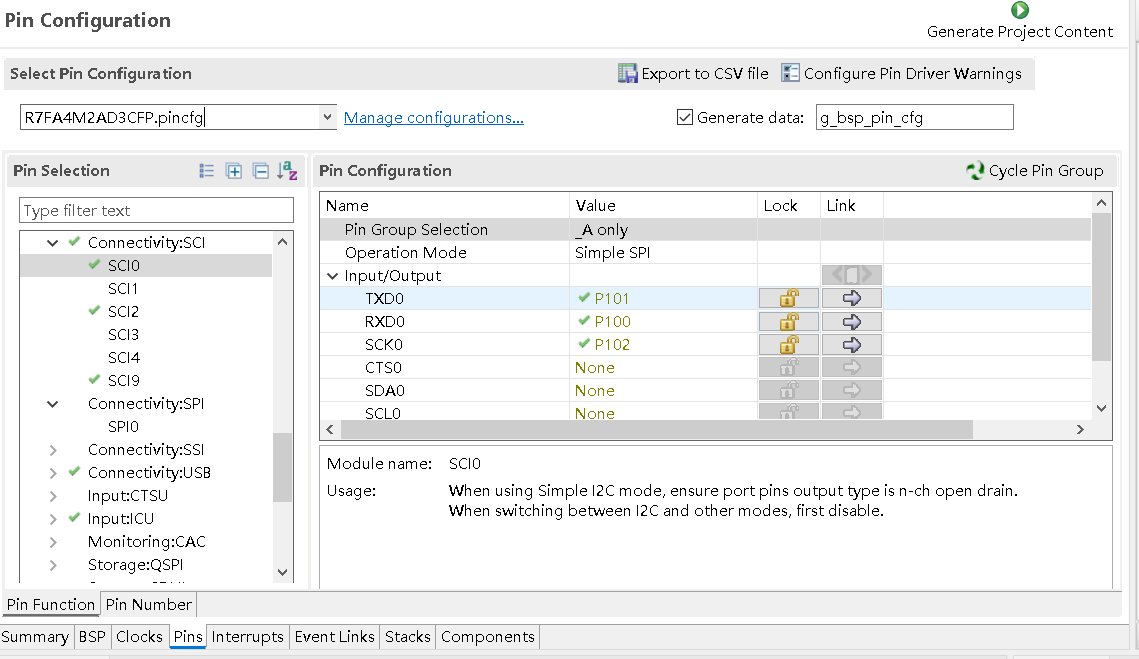Switch to the Clocks tab
Image resolution: width=1139 pixels, height=659 pixels.
[139, 636]
